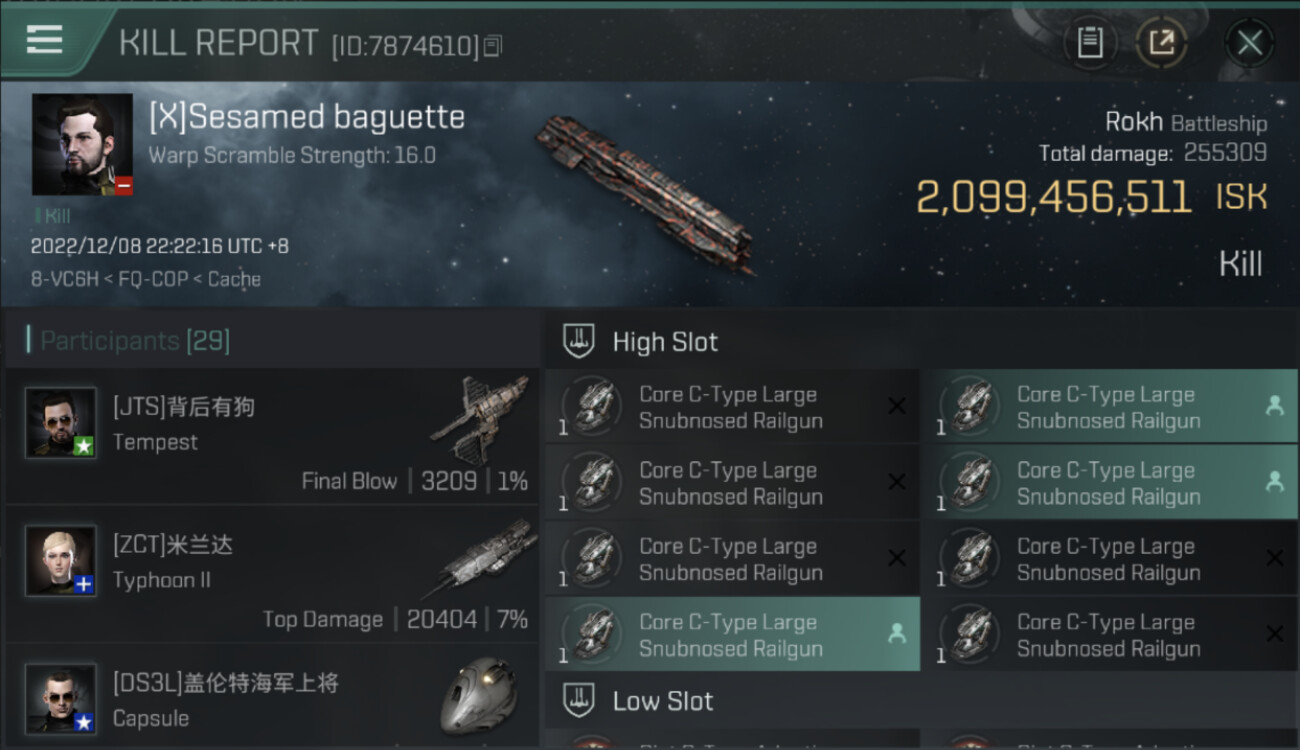Select the Typhoon II ship icon
Viewport: 1300px width, 750px height.
click(475, 559)
